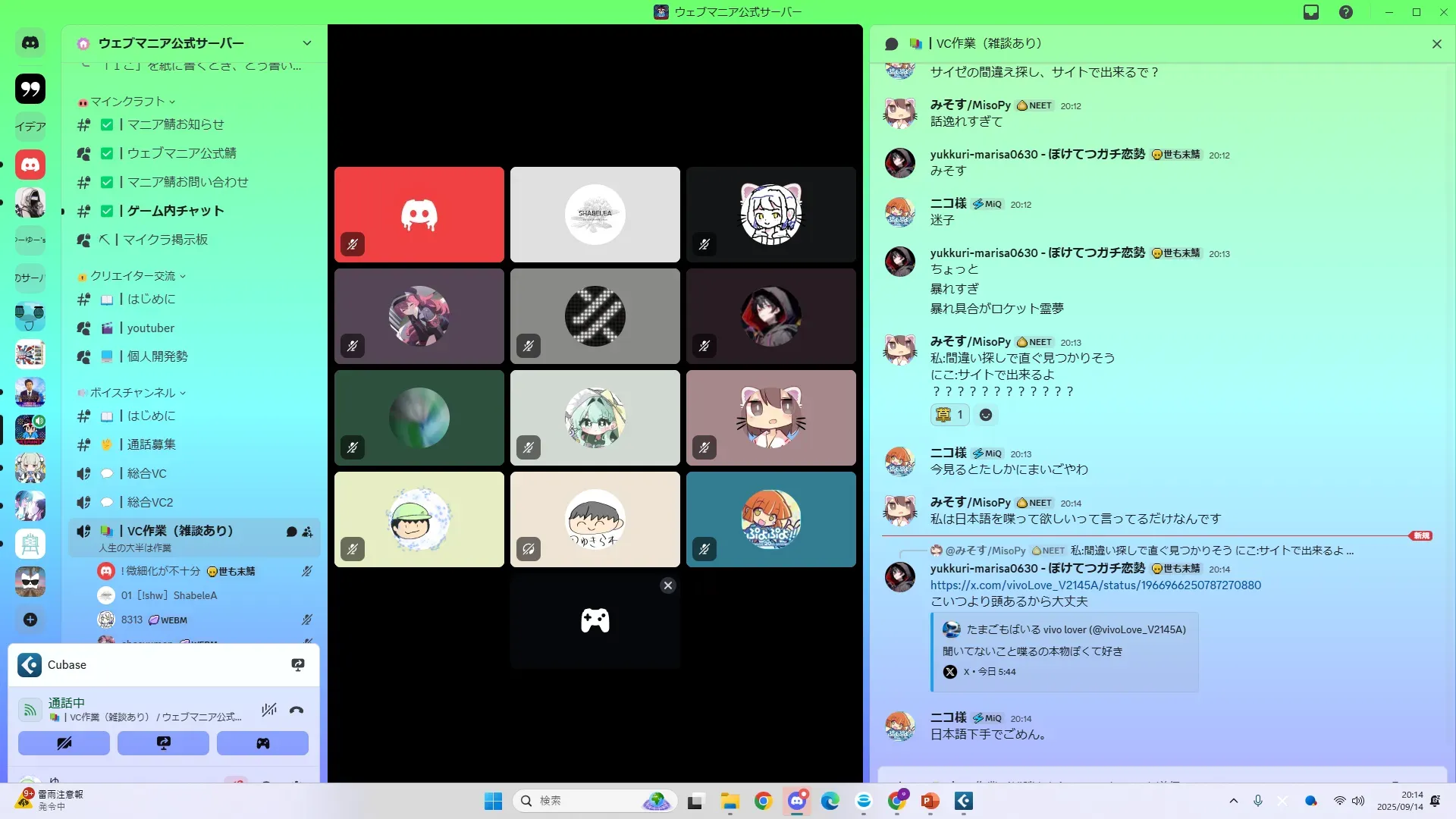The image size is (1456, 819).
Task: Start an activity with the gamepad button
Action: click(x=262, y=743)
